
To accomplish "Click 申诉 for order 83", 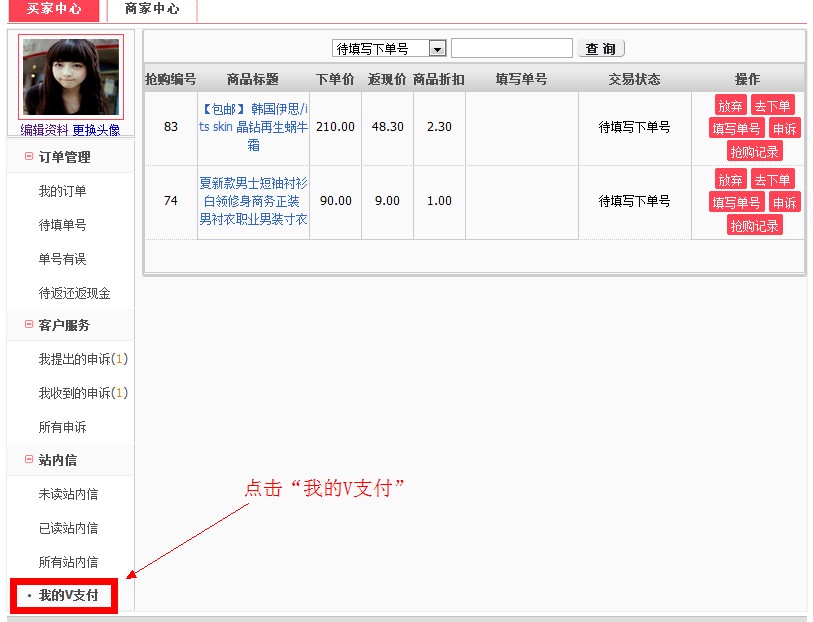I will click(x=784, y=129).
